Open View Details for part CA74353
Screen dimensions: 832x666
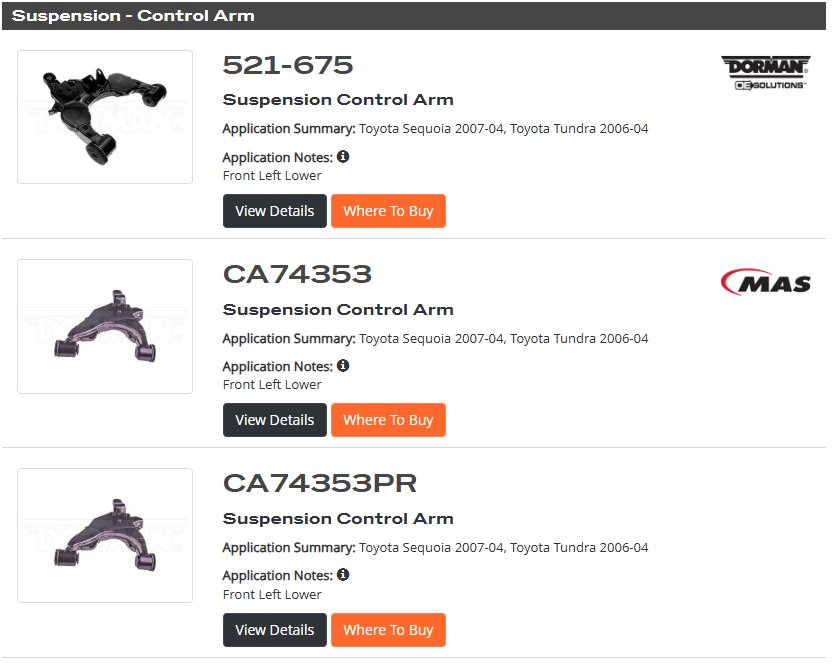click(275, 420)
